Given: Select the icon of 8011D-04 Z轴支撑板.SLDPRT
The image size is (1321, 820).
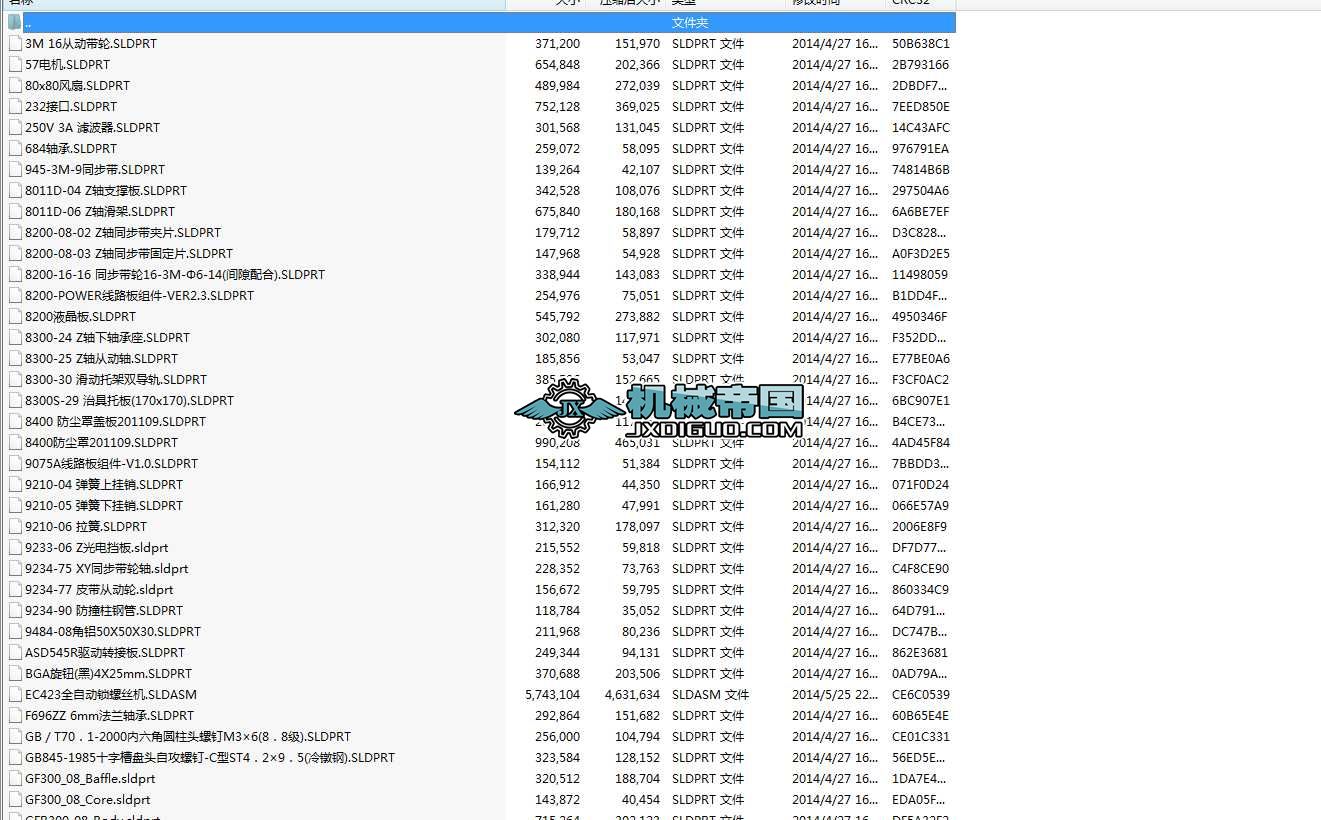Looking at the screenshot, I should 15,190.
